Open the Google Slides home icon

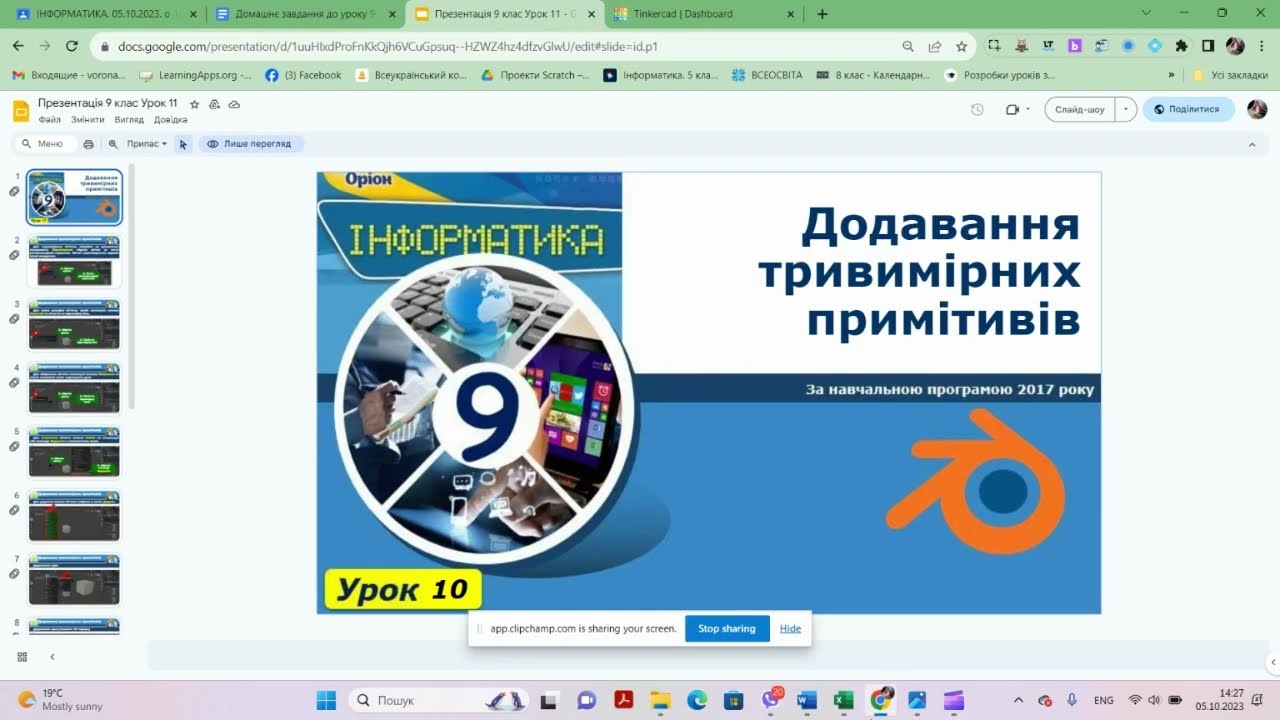point(20,110)
